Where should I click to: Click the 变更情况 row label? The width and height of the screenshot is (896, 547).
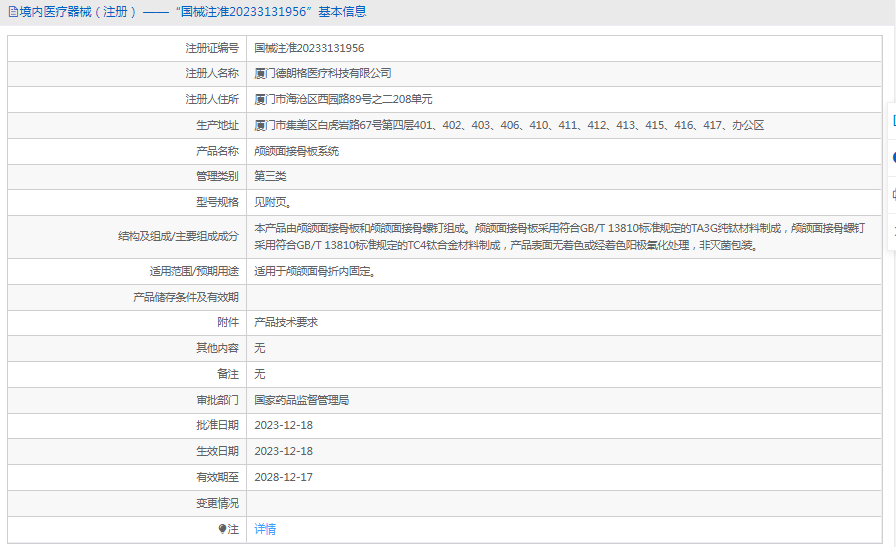point(217,504)
